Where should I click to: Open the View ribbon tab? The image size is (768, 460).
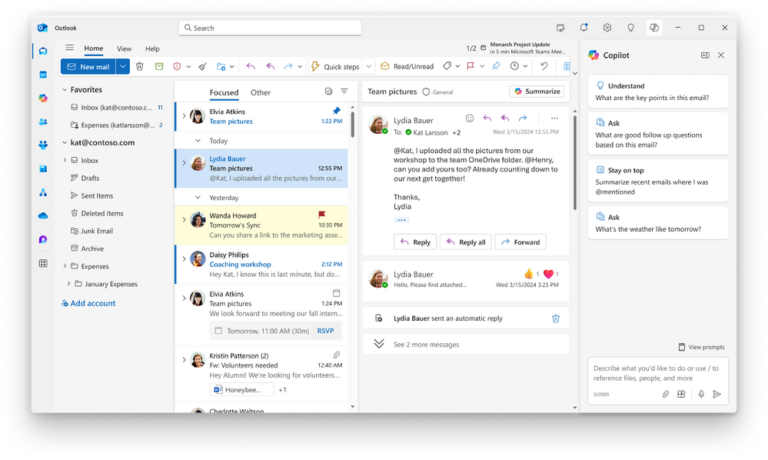pos(124,48)
